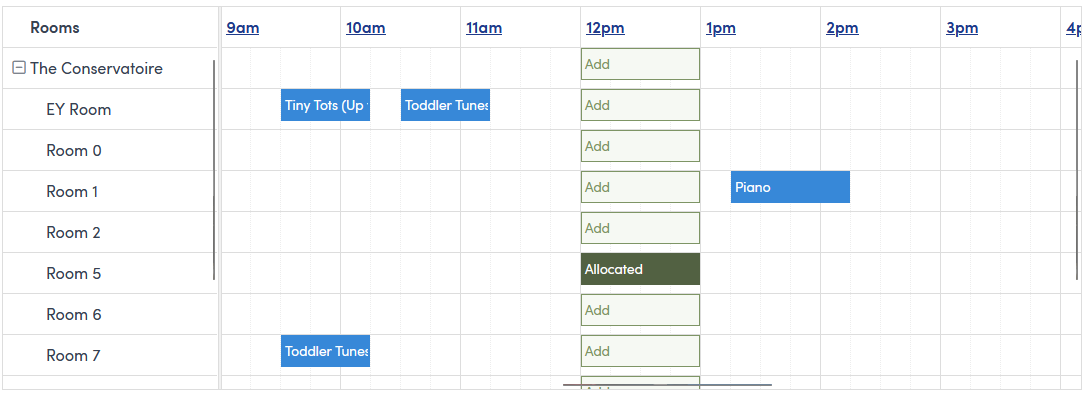Select the Toddler Tunes booking in Room 7
The height and width of the screenshot is (397, 1088).
point(325,351)
